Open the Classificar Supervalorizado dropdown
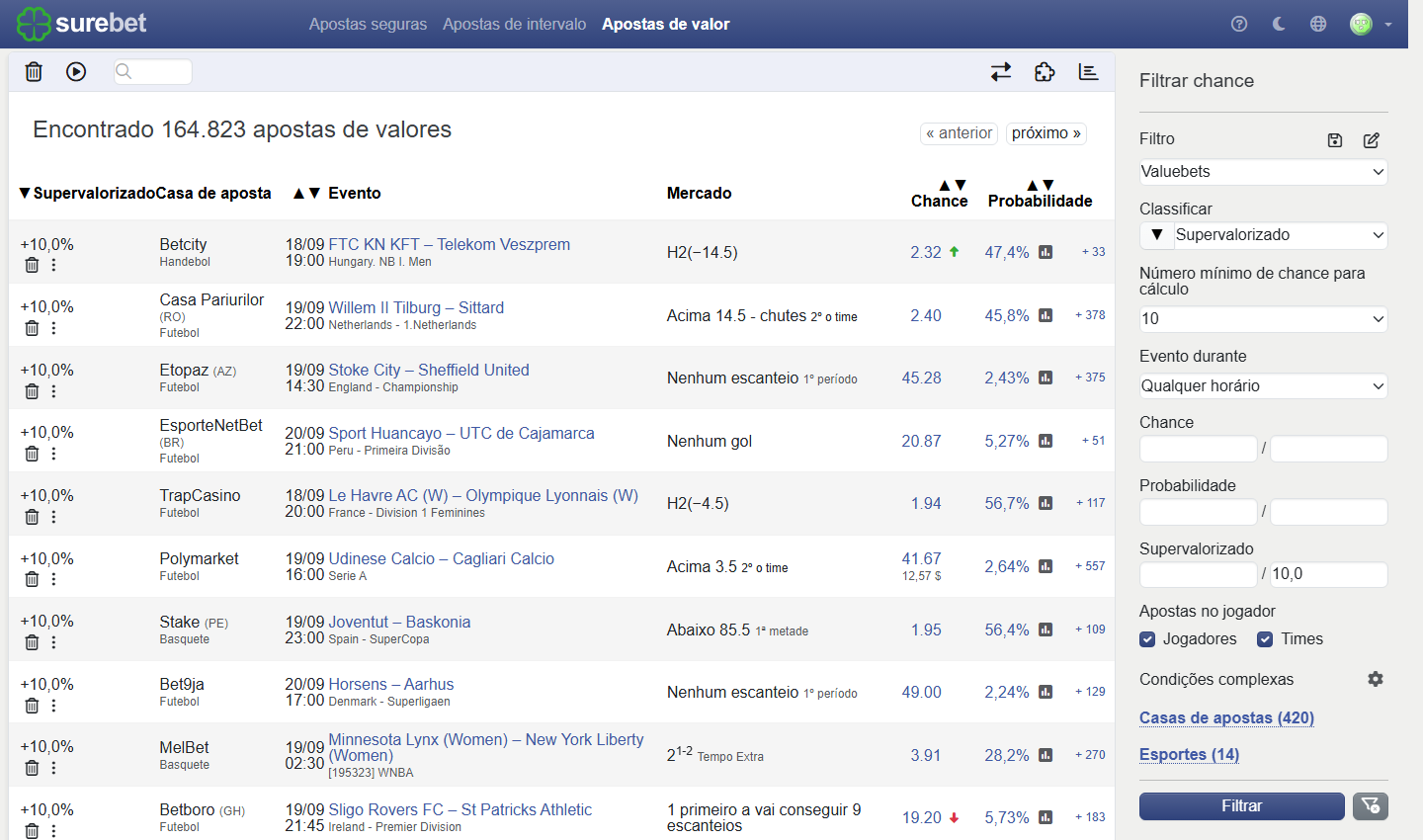The height and width of the screenshot is (840, 1423). [1281, 235]
